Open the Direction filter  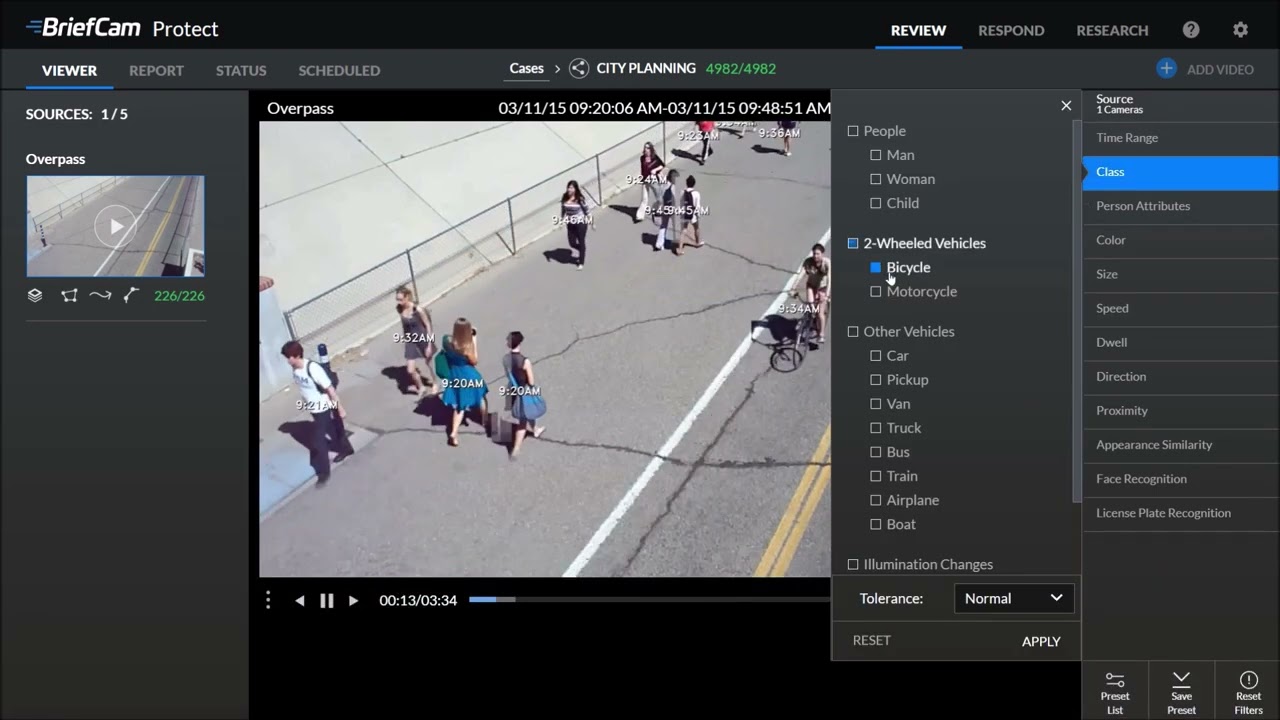pos(1180,376)
